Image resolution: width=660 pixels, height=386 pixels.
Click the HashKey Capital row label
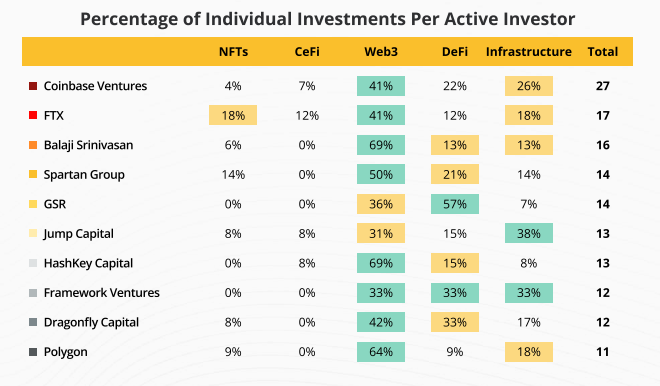(x=88, y=263)
